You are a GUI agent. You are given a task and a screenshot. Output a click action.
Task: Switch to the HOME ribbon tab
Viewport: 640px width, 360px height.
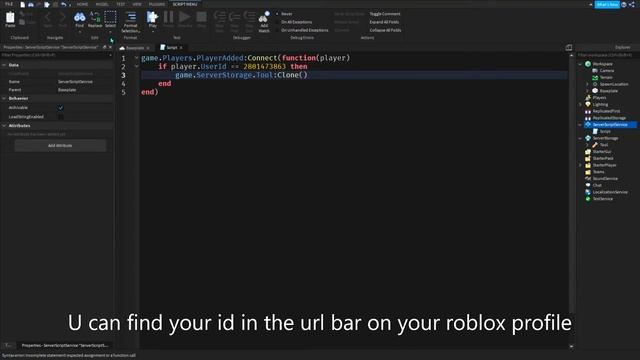(82, 4)
